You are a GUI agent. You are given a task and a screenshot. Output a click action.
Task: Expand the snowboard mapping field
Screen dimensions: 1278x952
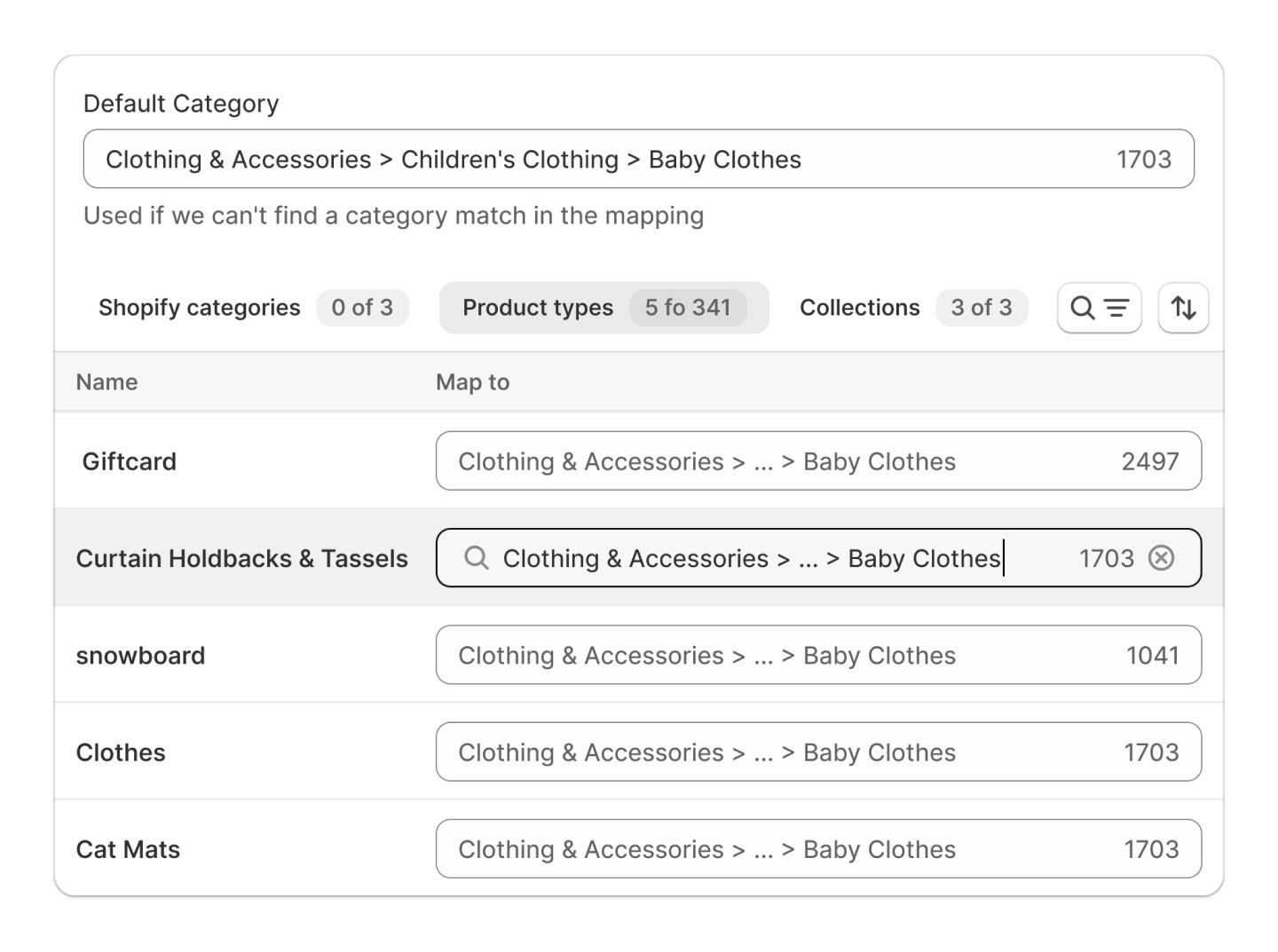(x=817, y=656)
